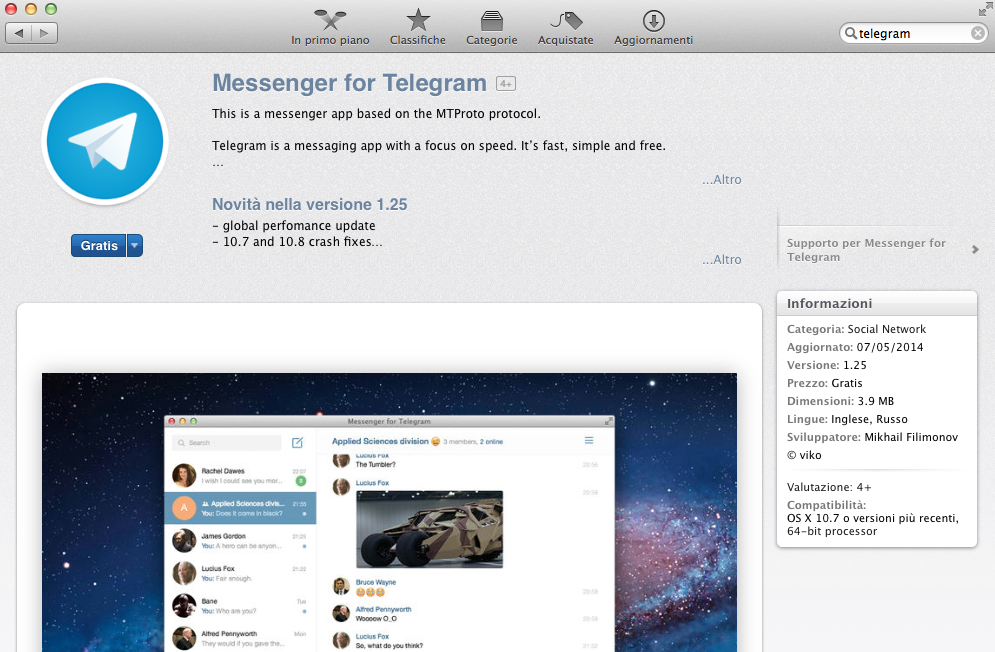Enter full screen with the top-right arrows icon
995x652 pixels.
[x=984, y=9]
